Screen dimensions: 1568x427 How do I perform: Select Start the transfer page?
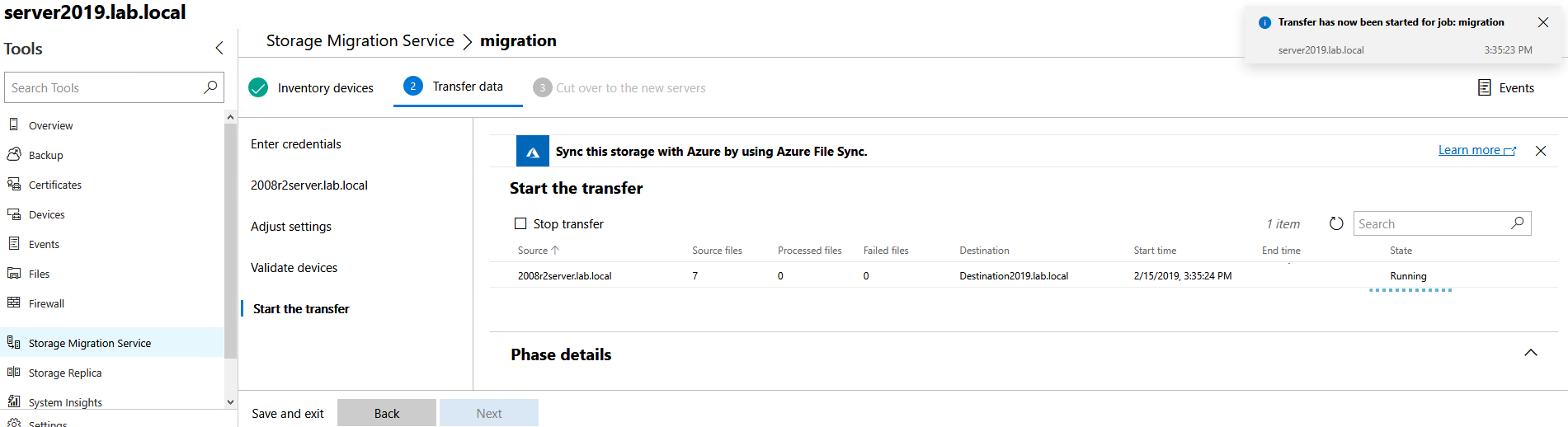(x=301, y=308)
